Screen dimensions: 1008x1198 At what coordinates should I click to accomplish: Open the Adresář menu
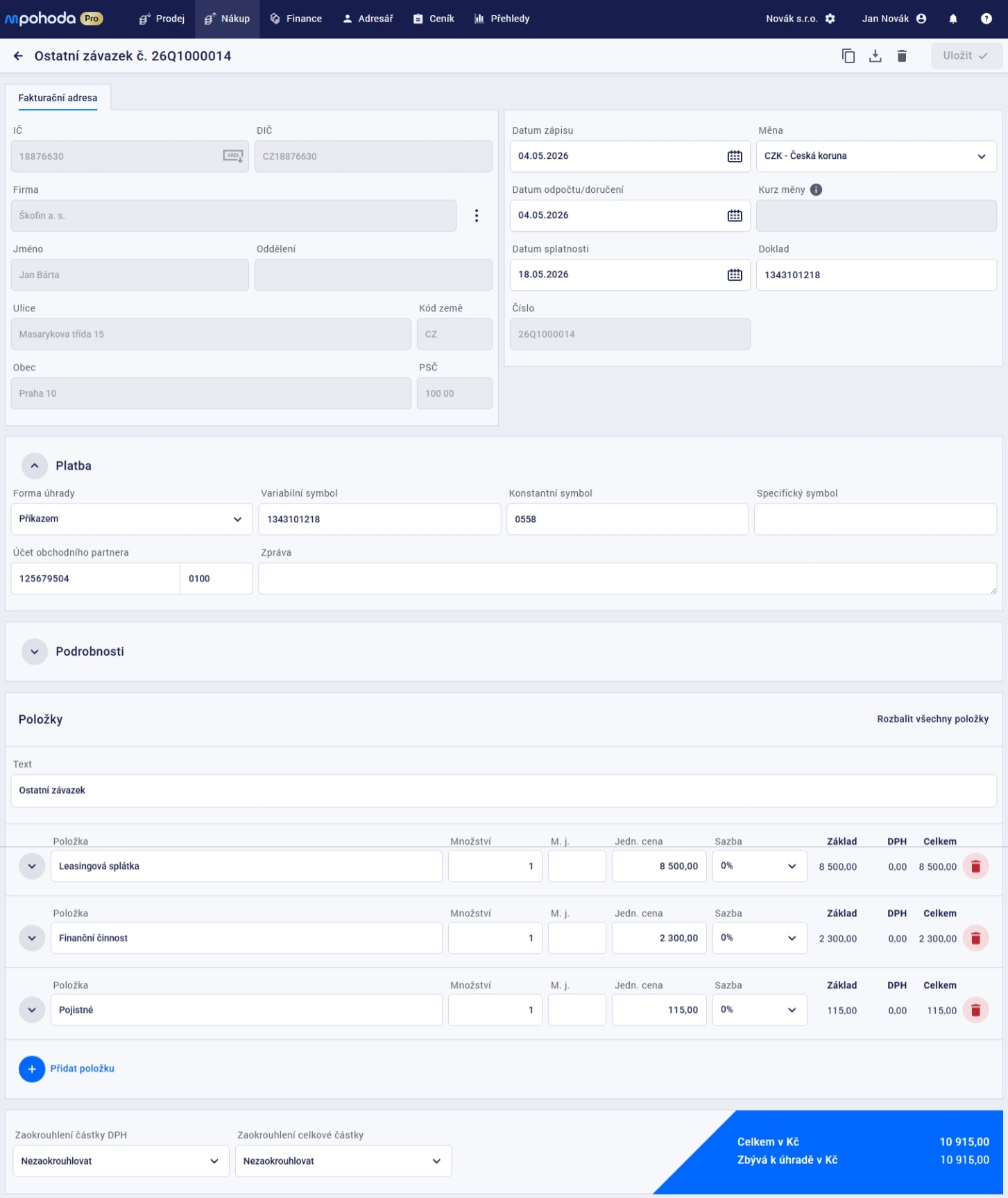(x=368, y=19)
